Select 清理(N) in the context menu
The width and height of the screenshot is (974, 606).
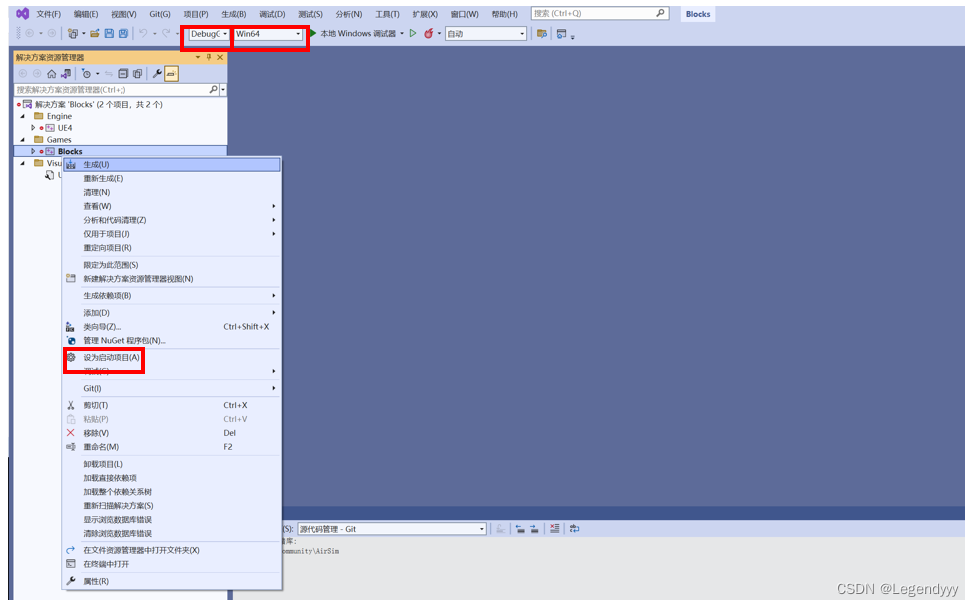172,192
